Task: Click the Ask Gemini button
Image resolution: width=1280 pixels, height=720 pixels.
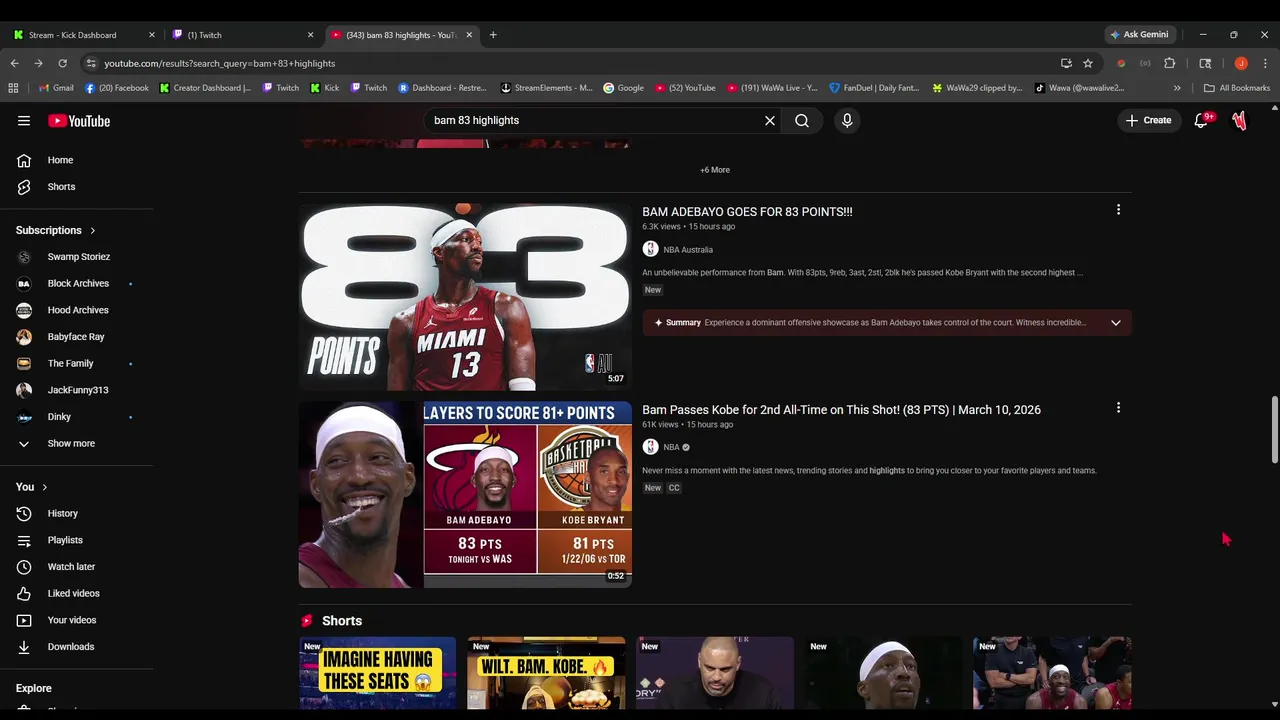Action: click(1139, 35)
